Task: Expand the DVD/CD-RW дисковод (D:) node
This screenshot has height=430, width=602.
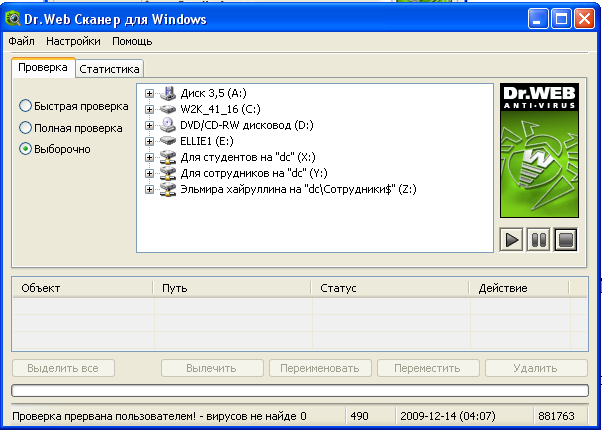Action: click(149, 125)
